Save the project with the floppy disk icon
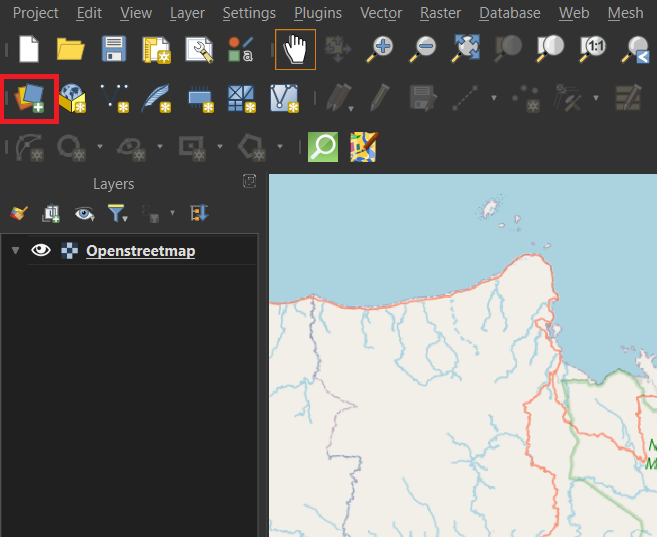The width and height of the screenshot is (657, 537). tap(113, 48)
